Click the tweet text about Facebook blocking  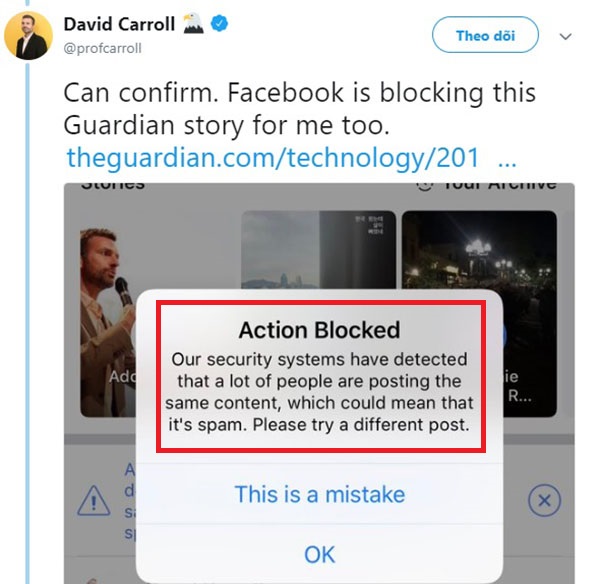tap(299, 109)
